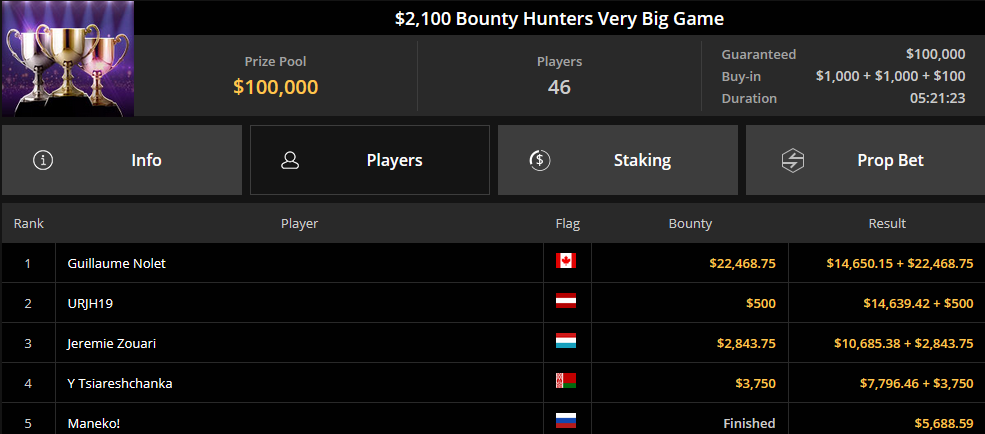Click the info circle icon

[43, 160]
